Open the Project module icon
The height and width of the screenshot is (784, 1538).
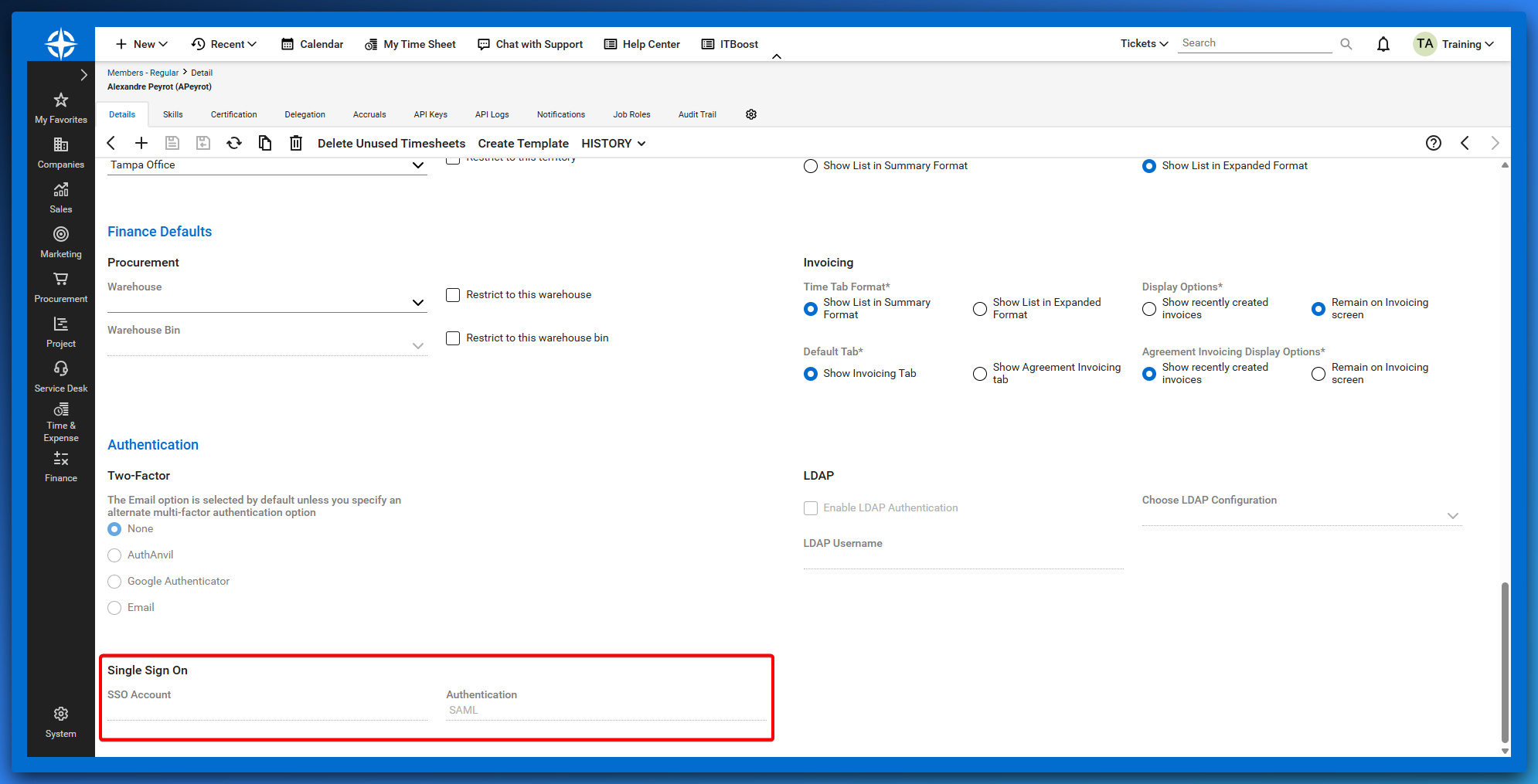61,324
